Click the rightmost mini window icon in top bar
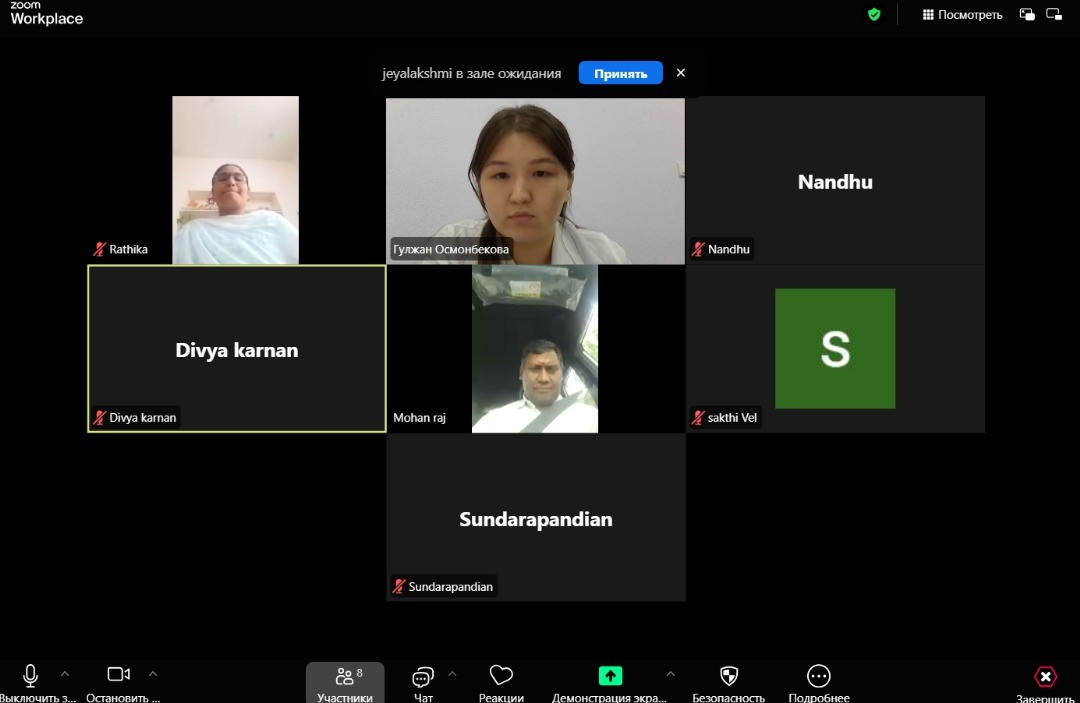Screen dimensions: 1080x703 pyautogui.click(x=1054, y=14)
